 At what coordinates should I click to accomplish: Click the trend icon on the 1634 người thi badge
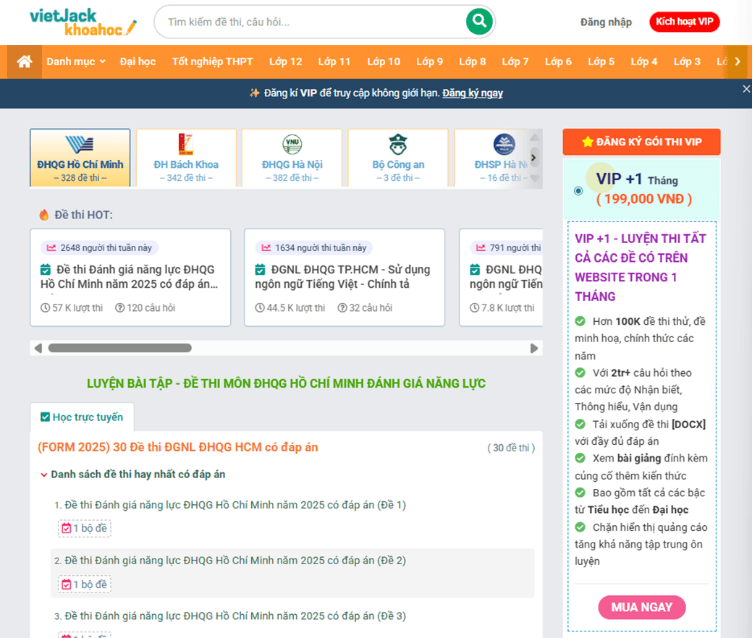click(266, 248)
